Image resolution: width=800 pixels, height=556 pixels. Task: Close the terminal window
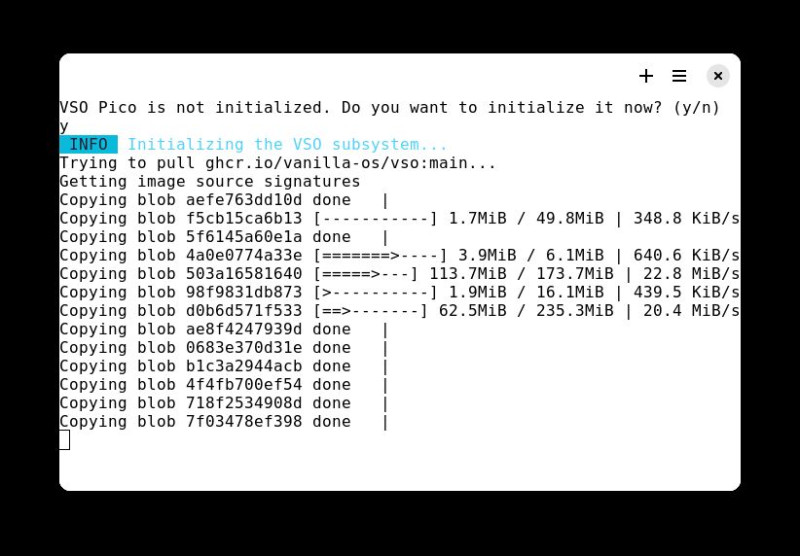pos(718,76)
